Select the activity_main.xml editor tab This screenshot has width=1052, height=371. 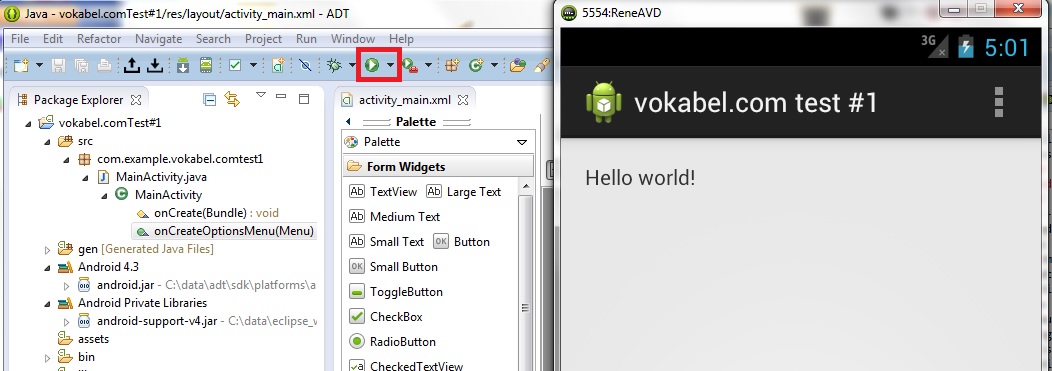coord(405,100)
